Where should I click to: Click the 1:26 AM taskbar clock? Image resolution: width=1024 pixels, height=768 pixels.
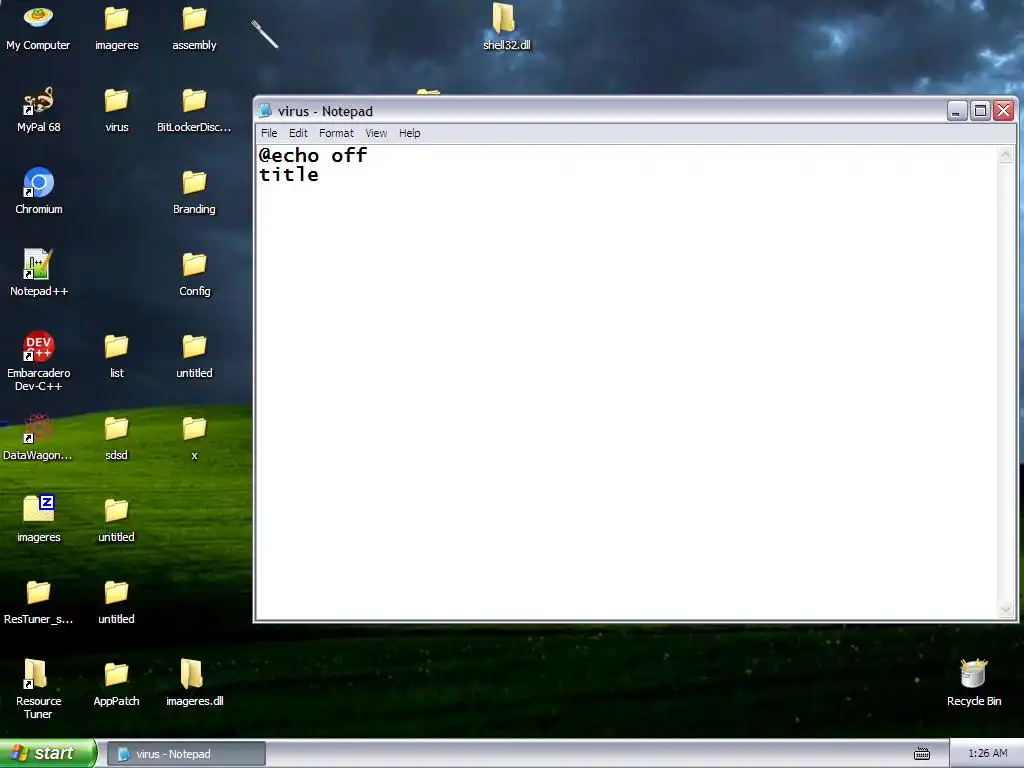(987, 754)
